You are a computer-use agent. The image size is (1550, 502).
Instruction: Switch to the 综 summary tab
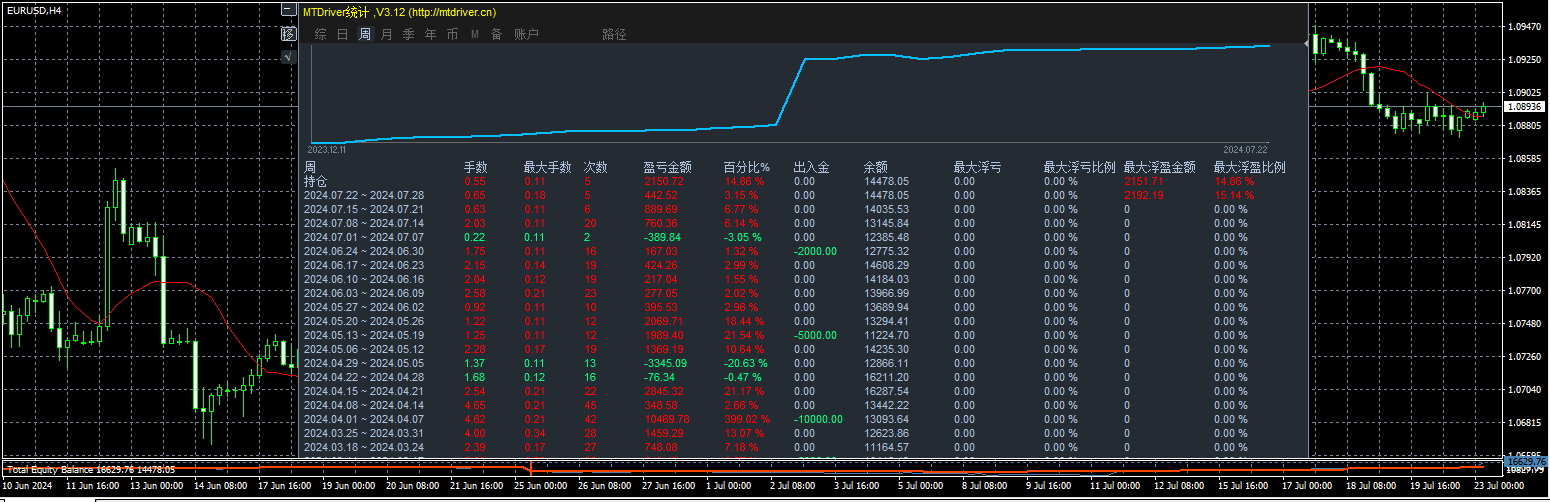pos(321,34)
